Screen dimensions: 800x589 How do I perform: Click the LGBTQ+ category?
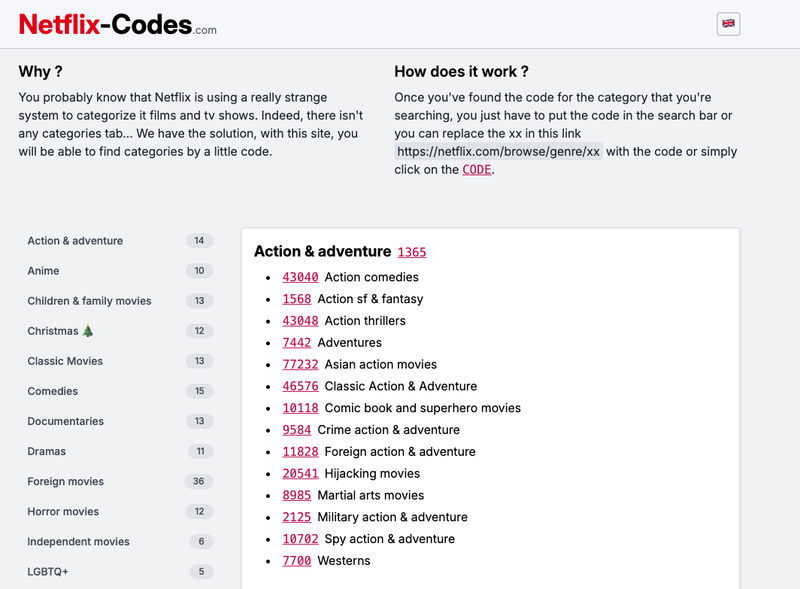(x=49, y=571)
